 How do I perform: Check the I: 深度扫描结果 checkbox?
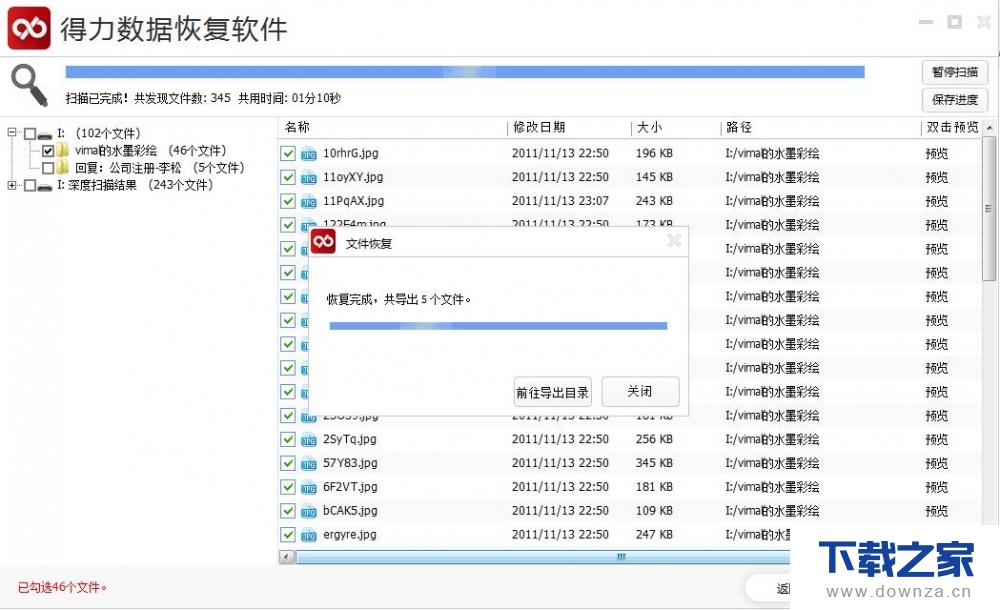click(30, 186)
